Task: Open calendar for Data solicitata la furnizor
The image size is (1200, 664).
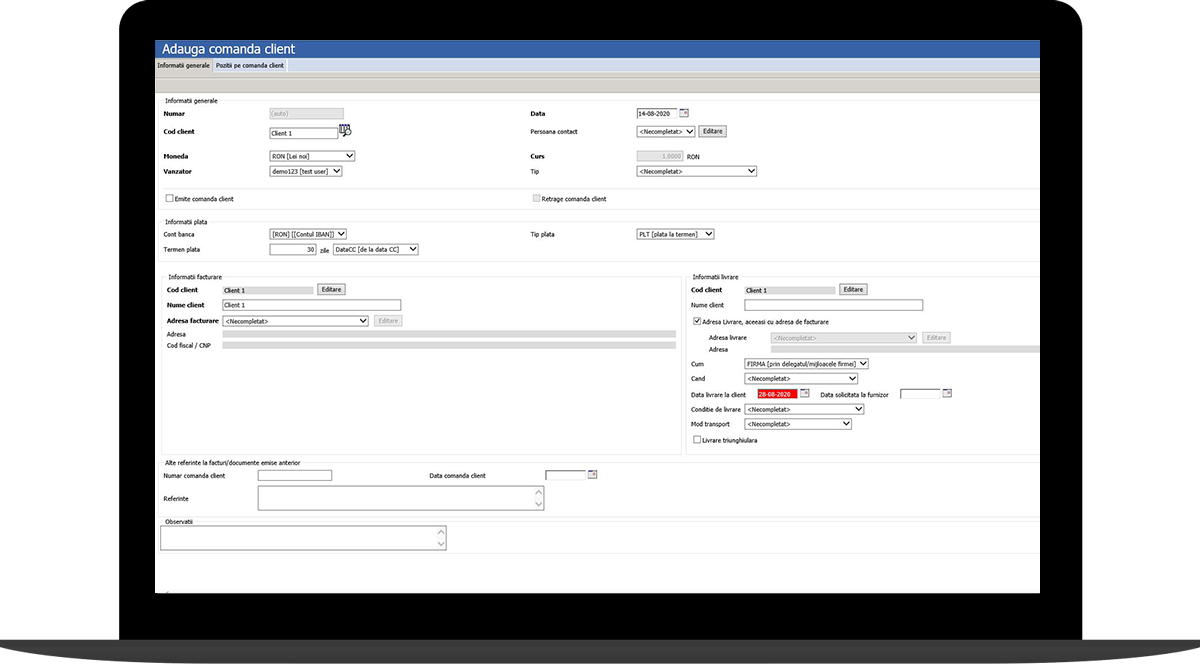Action: tap(947, 394)
